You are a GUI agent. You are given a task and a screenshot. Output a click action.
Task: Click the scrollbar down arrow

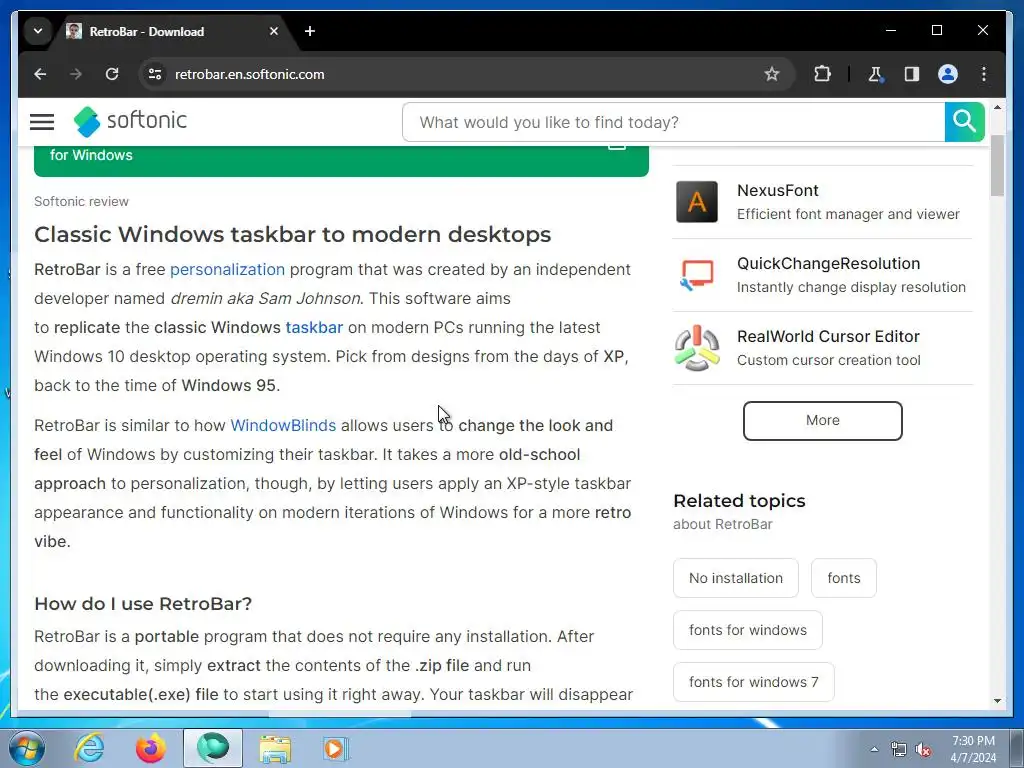[997, 701]
